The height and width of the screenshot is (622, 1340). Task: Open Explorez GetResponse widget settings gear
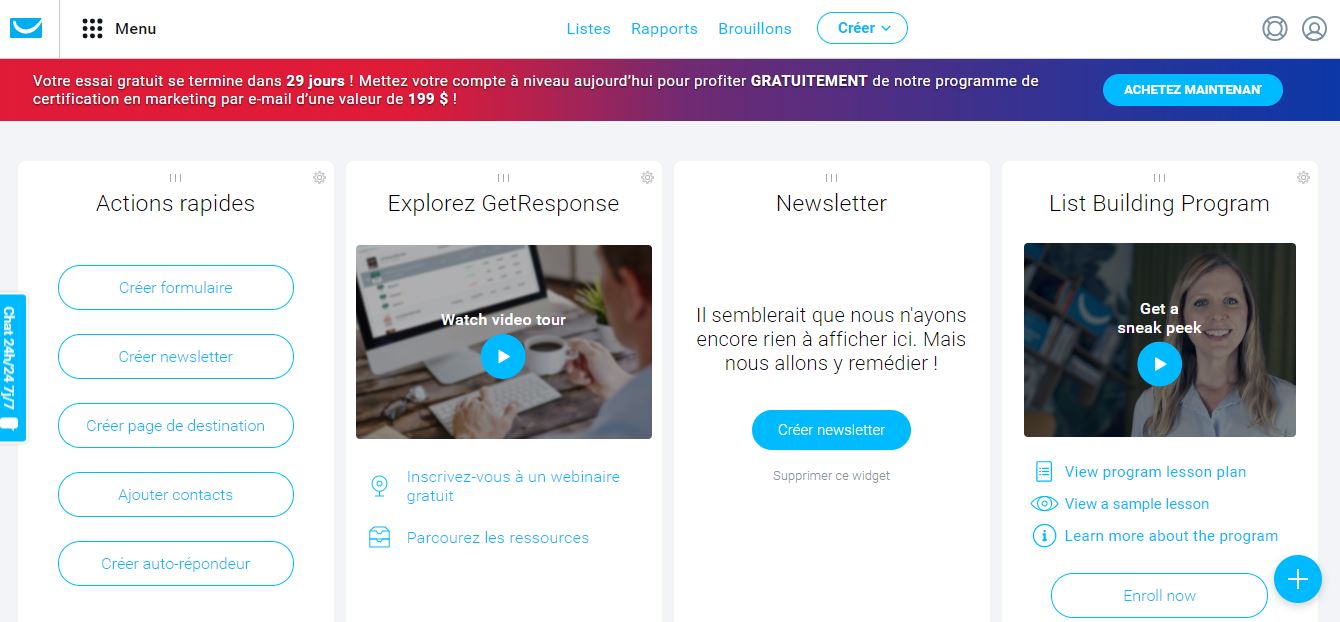(647, 177)
